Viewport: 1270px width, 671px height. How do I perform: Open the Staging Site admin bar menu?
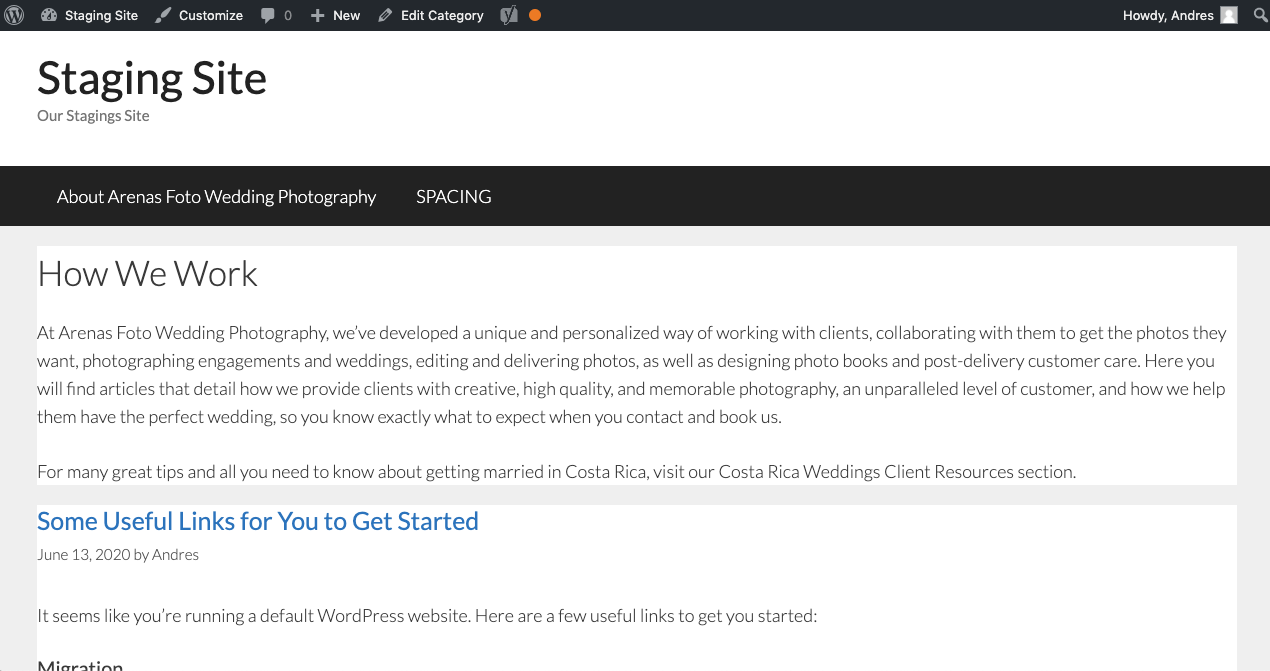(x=90, y=15)
